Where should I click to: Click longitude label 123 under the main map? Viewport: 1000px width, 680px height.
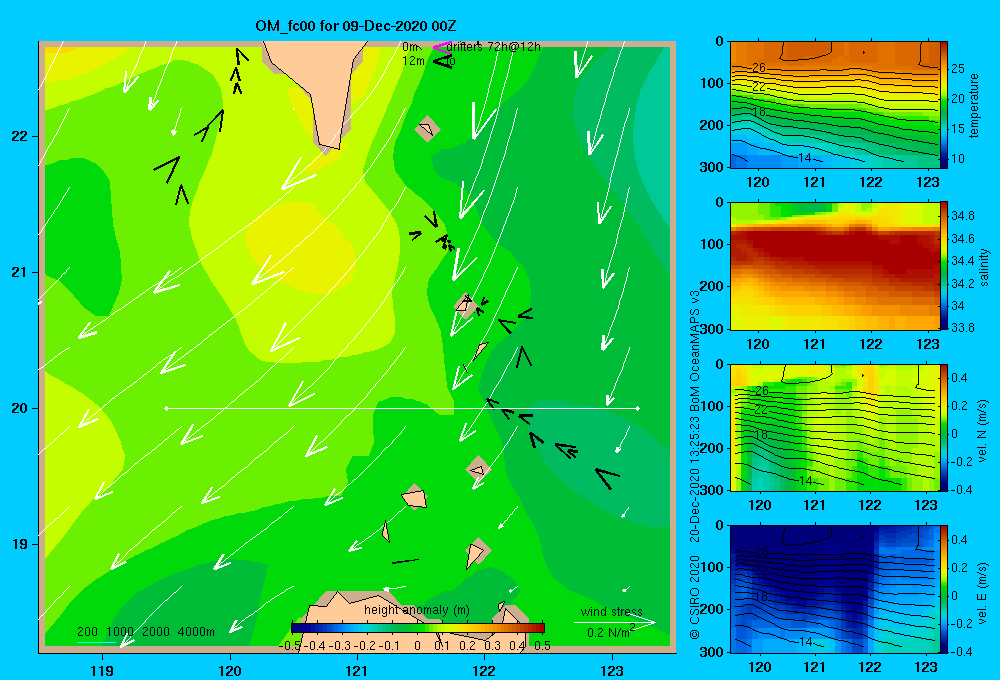(612, 670)
